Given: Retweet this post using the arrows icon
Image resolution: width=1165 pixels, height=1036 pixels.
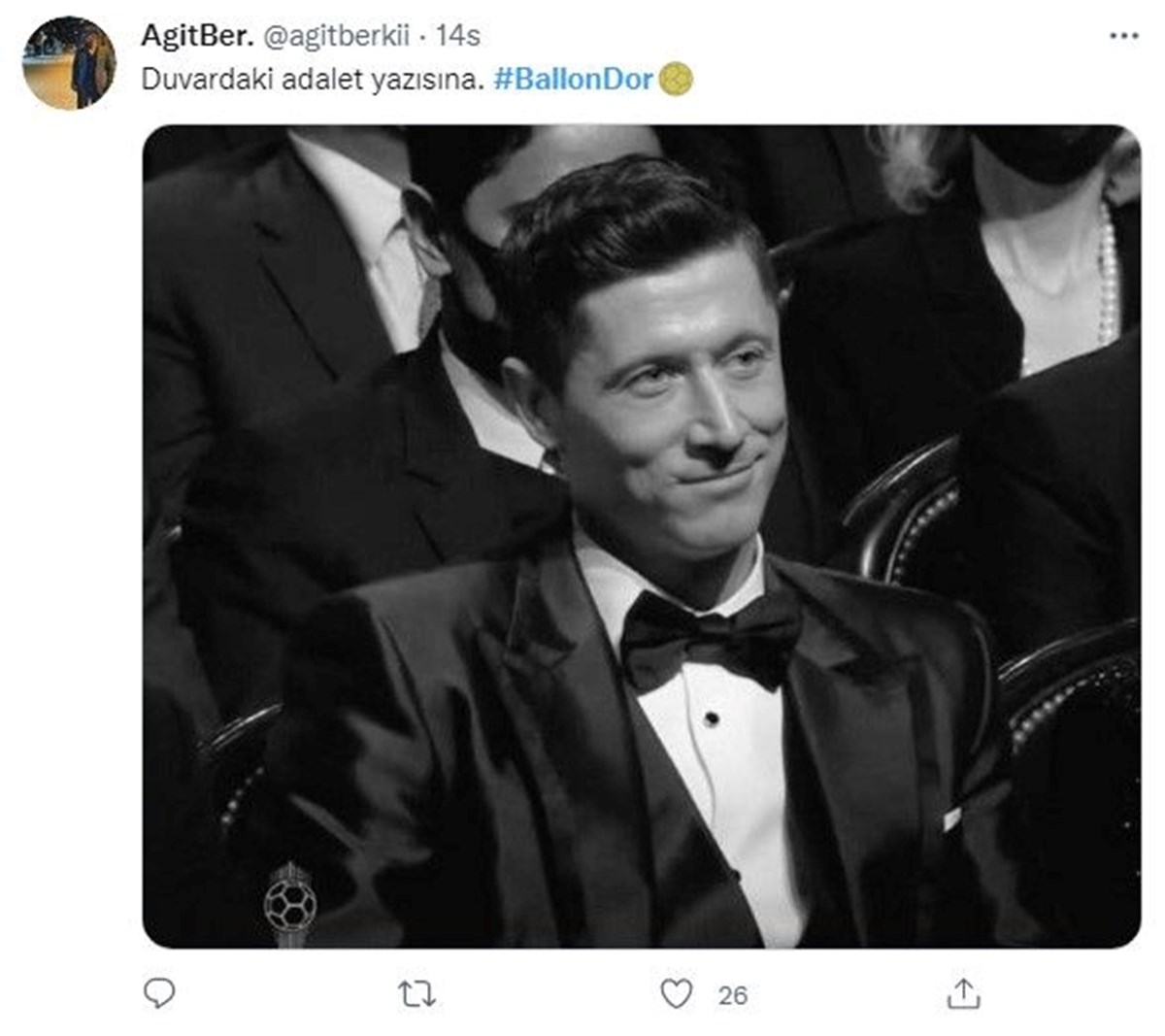Looking at the screenshot, I should pyautogui.click(x=416, y=993).
